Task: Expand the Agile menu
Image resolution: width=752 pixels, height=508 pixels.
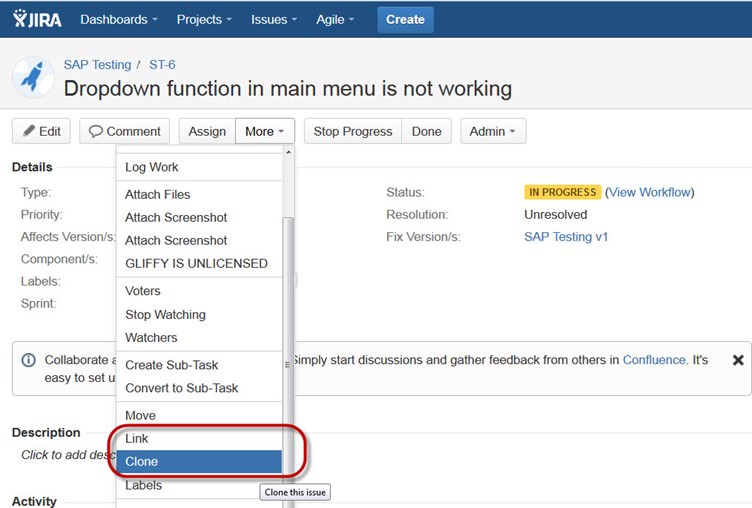Action: pos(337,19)
